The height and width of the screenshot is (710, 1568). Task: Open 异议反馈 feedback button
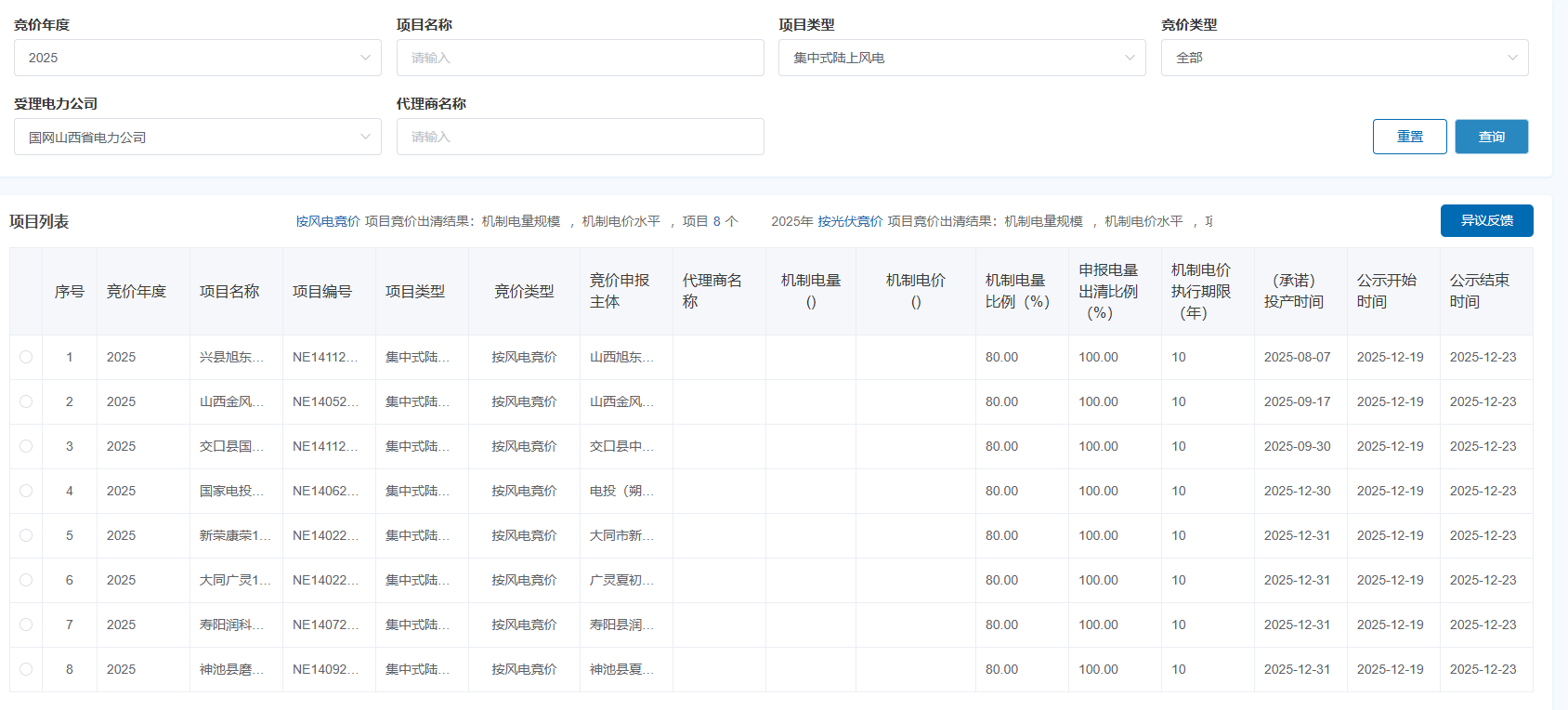pyautogui.click(x=1486, y=220)
